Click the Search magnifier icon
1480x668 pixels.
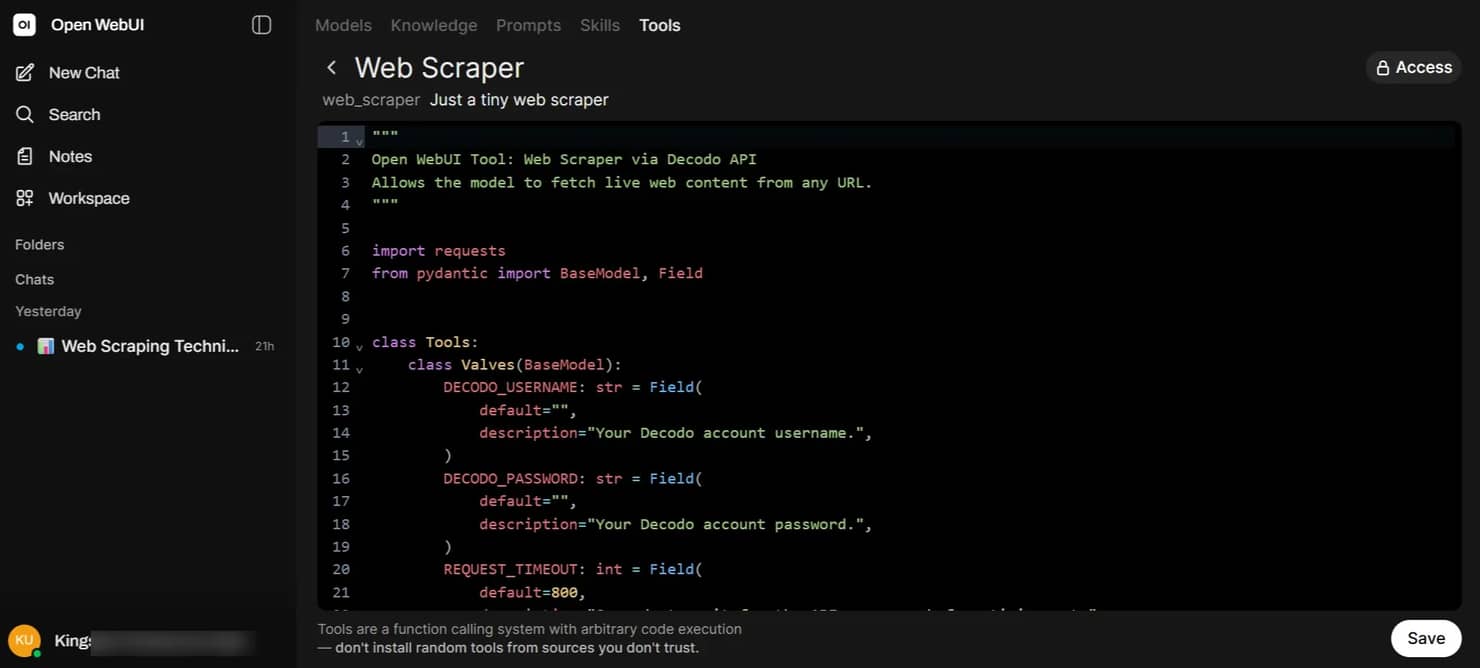pyautogui.click(x=25, y=114)
